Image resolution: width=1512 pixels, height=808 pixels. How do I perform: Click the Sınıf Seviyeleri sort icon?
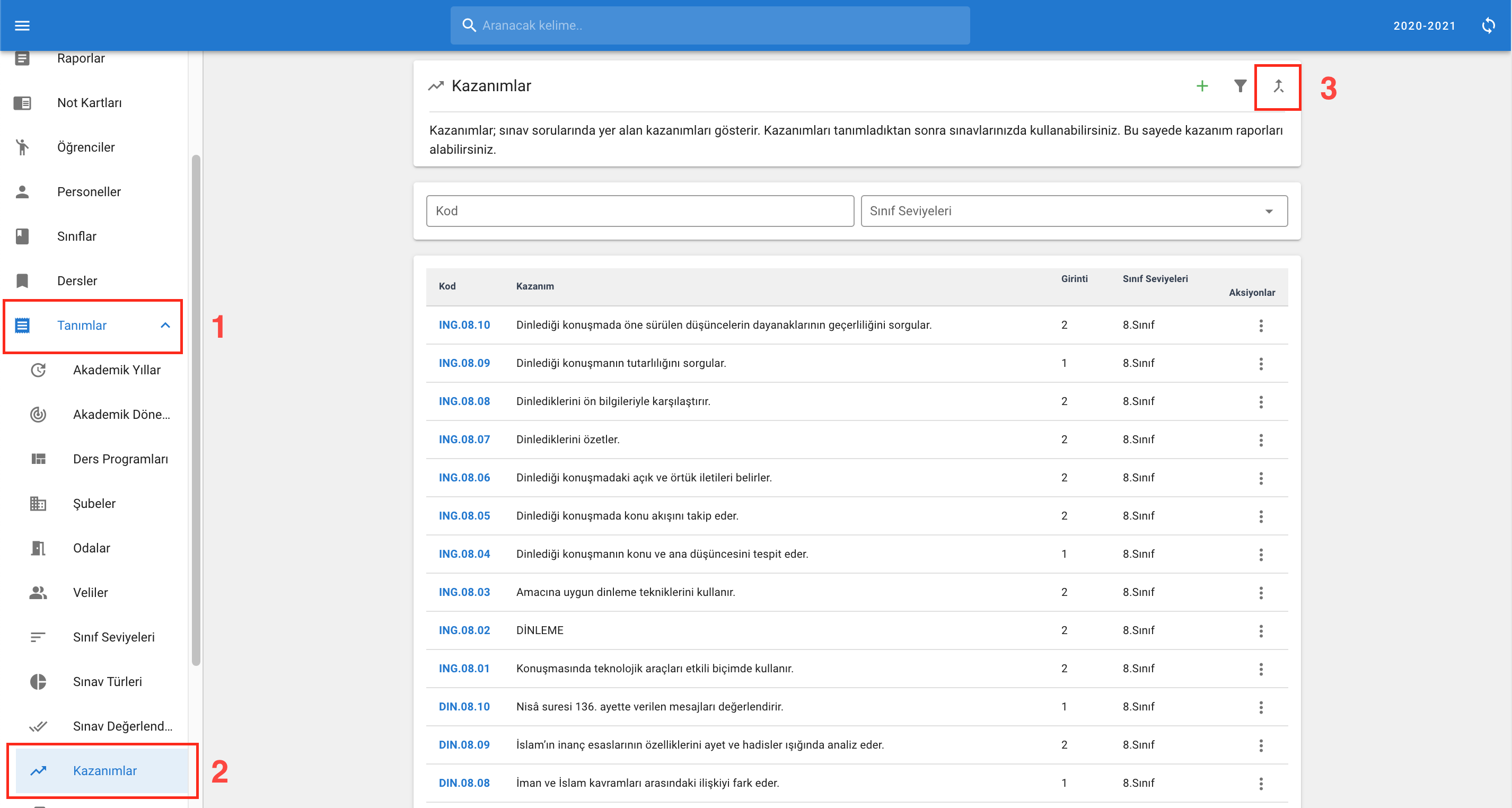[38, 637]
